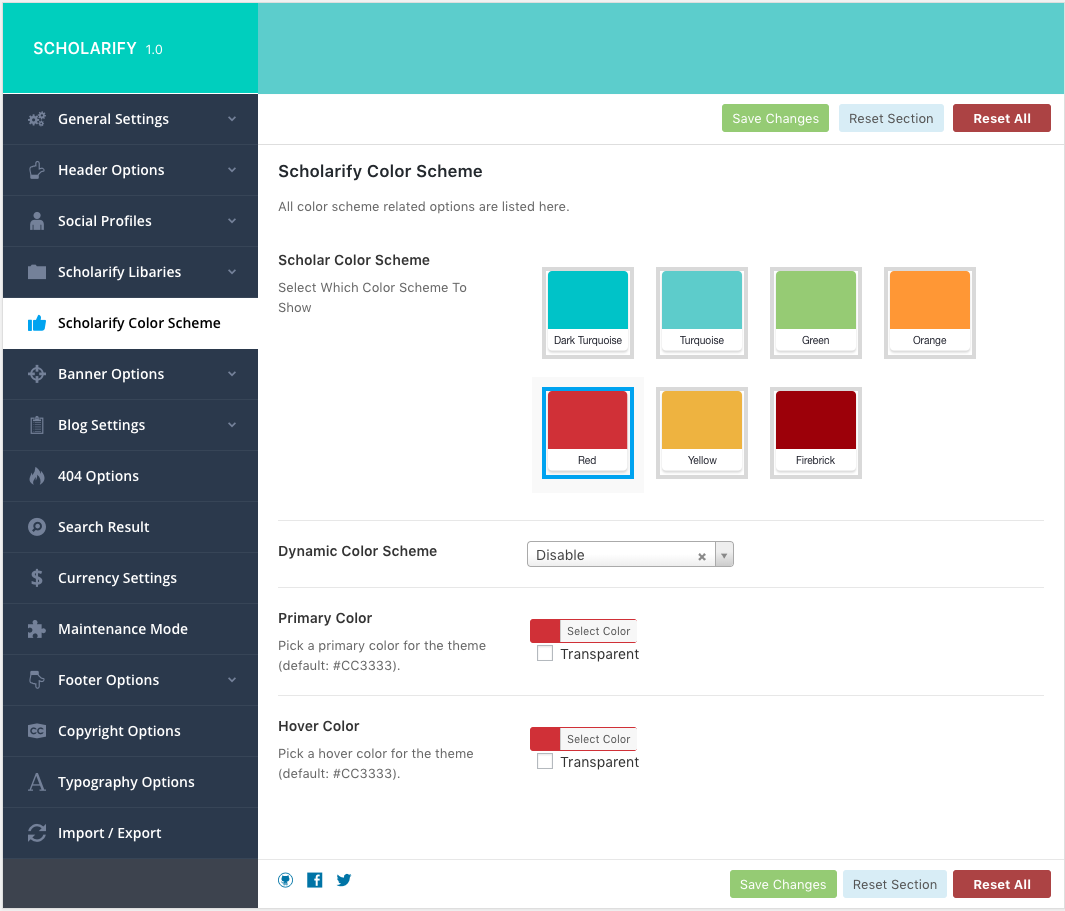Expand the Banner Options section arrow
Screen dimensions: 1065x911
tap(232, 374)
